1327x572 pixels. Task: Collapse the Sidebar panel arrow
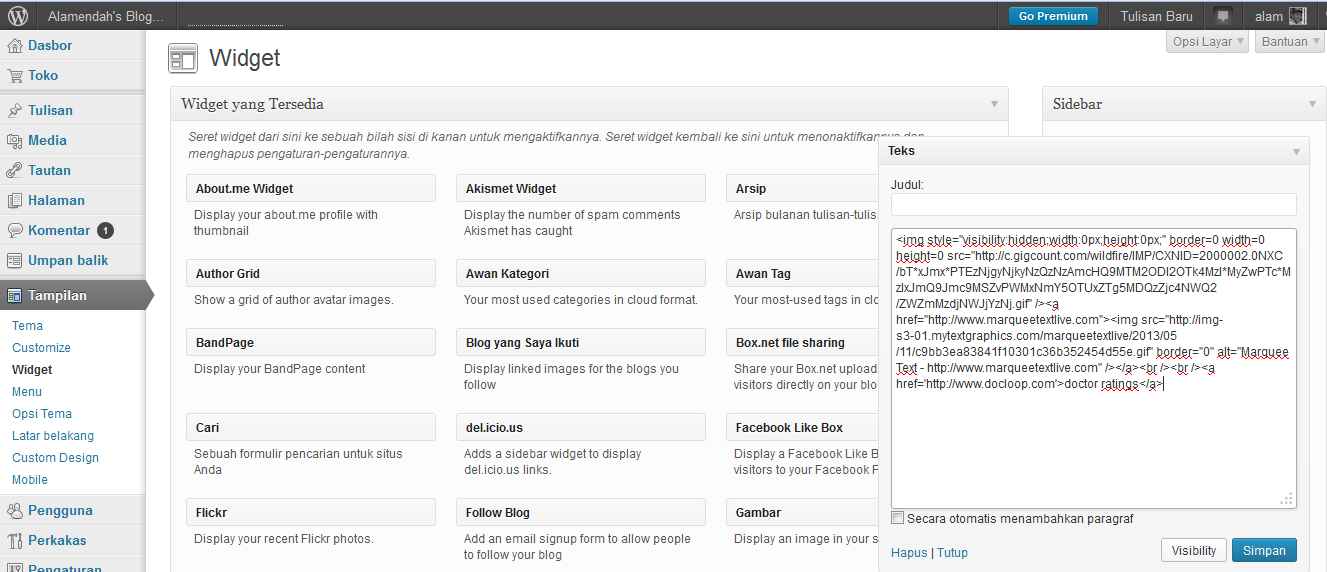click(x=1312, y=104)
